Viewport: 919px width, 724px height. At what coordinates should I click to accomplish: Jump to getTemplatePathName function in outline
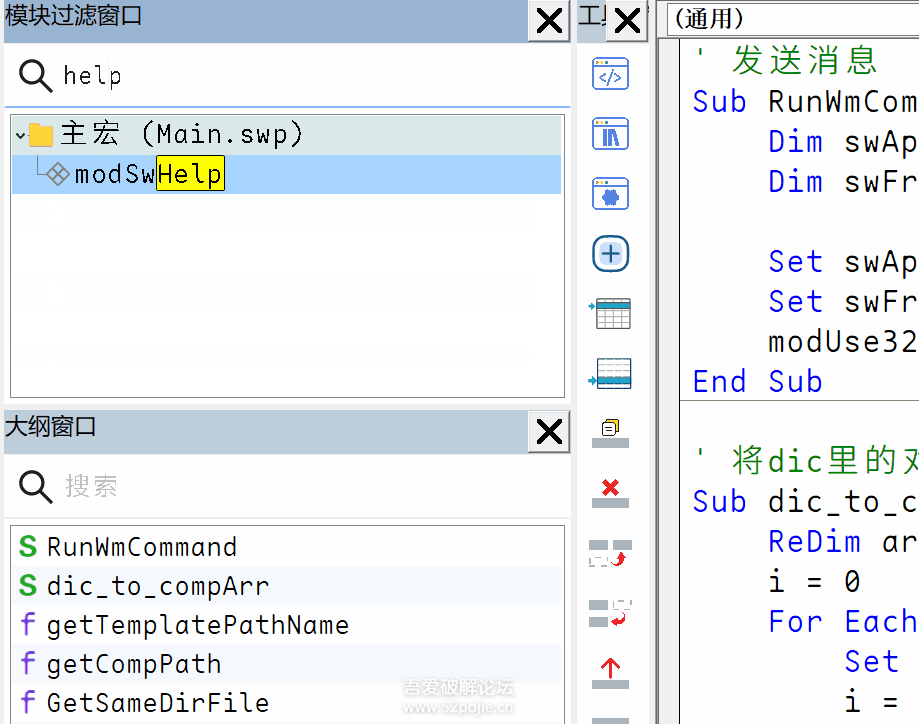point(197,626)
